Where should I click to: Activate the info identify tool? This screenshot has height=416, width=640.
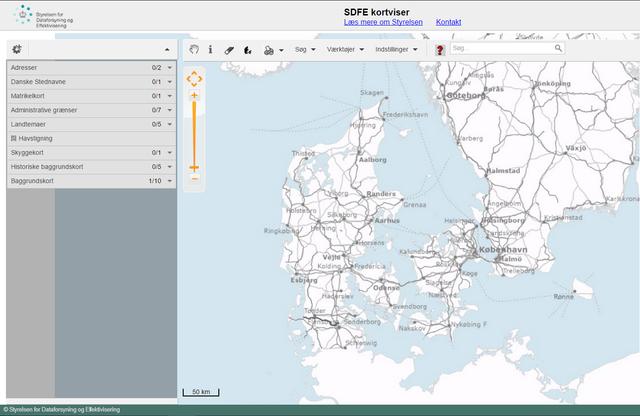point(210,49)
